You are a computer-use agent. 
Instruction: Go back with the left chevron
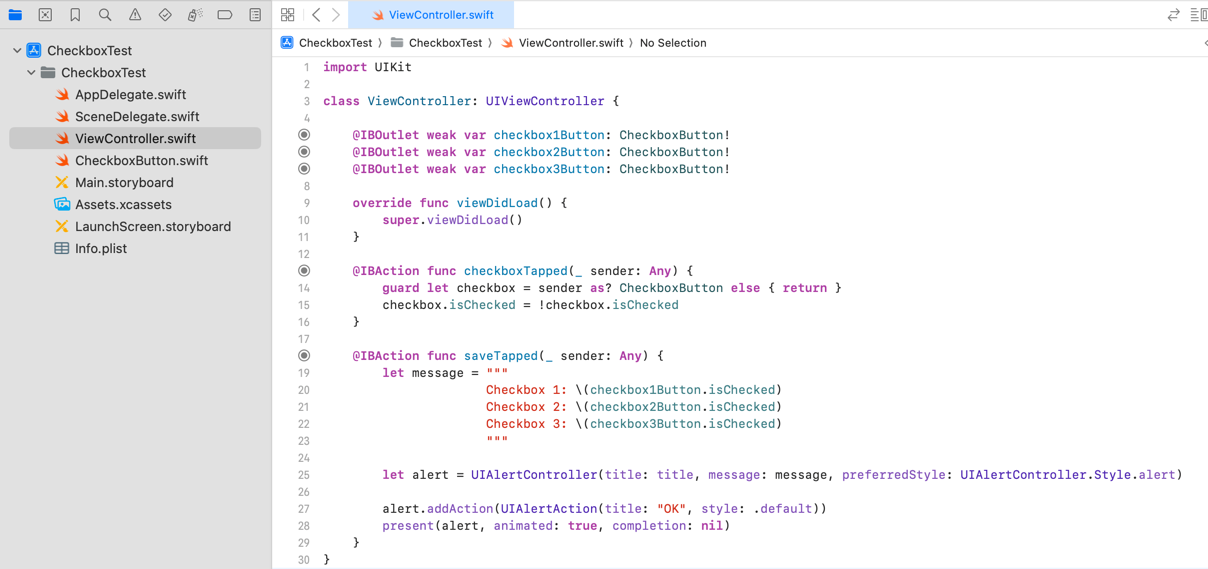[x=316, y=15]
